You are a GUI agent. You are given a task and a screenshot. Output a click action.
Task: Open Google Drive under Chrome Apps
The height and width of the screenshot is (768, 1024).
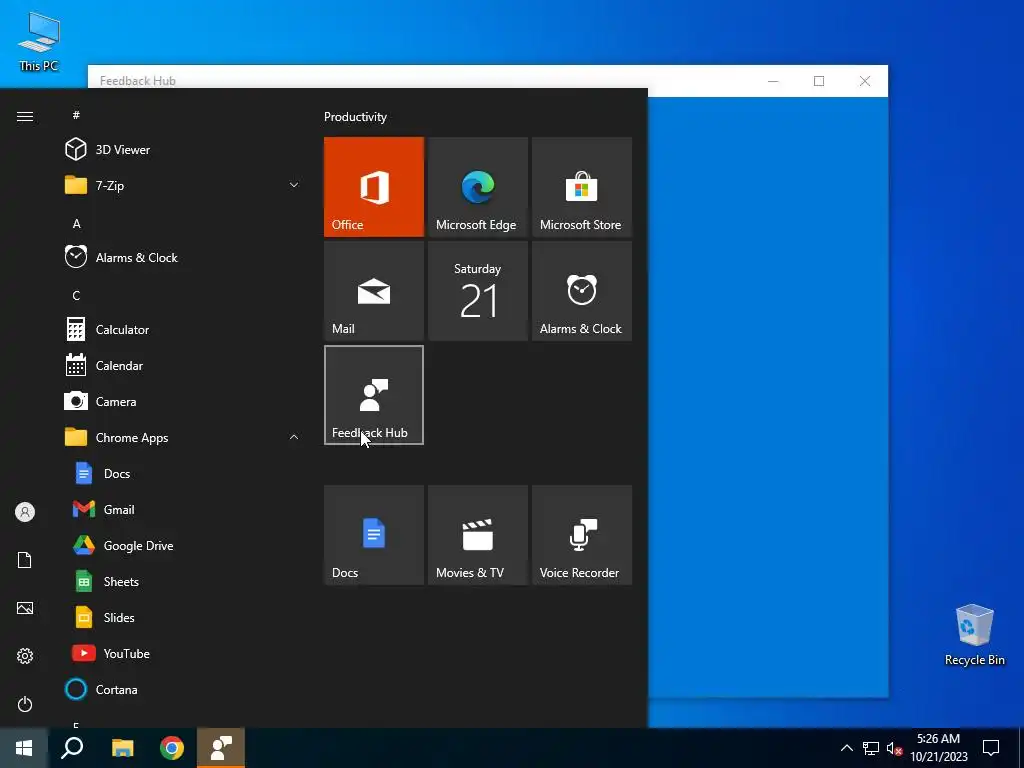183,545
